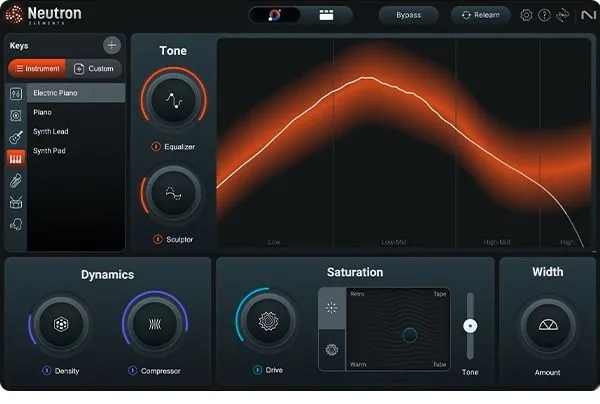This screenshot has width=600, height=404.
Task: Toggle the Equalizer power button
Action: (156, 147)
